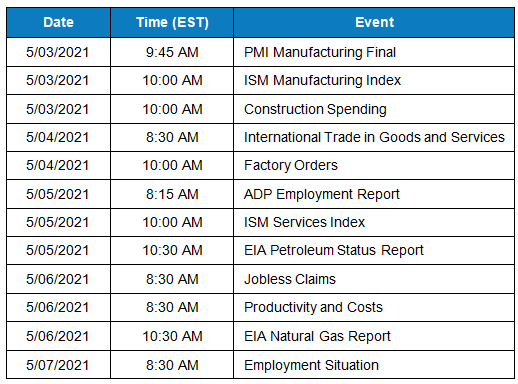Click the 8:15 AM time cell
The height and width of the screenshot is (384, 518).
click(172, 194)
